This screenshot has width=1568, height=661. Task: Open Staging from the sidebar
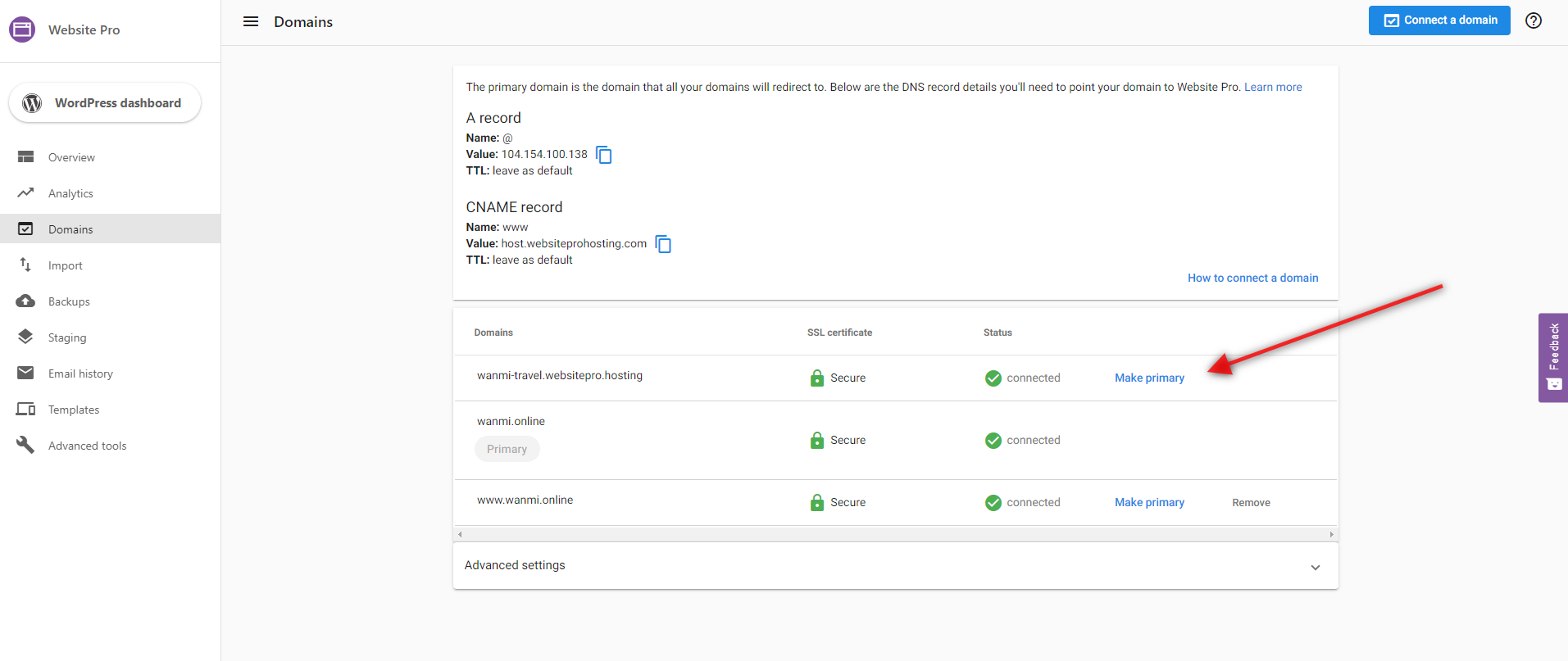(110, 337)
